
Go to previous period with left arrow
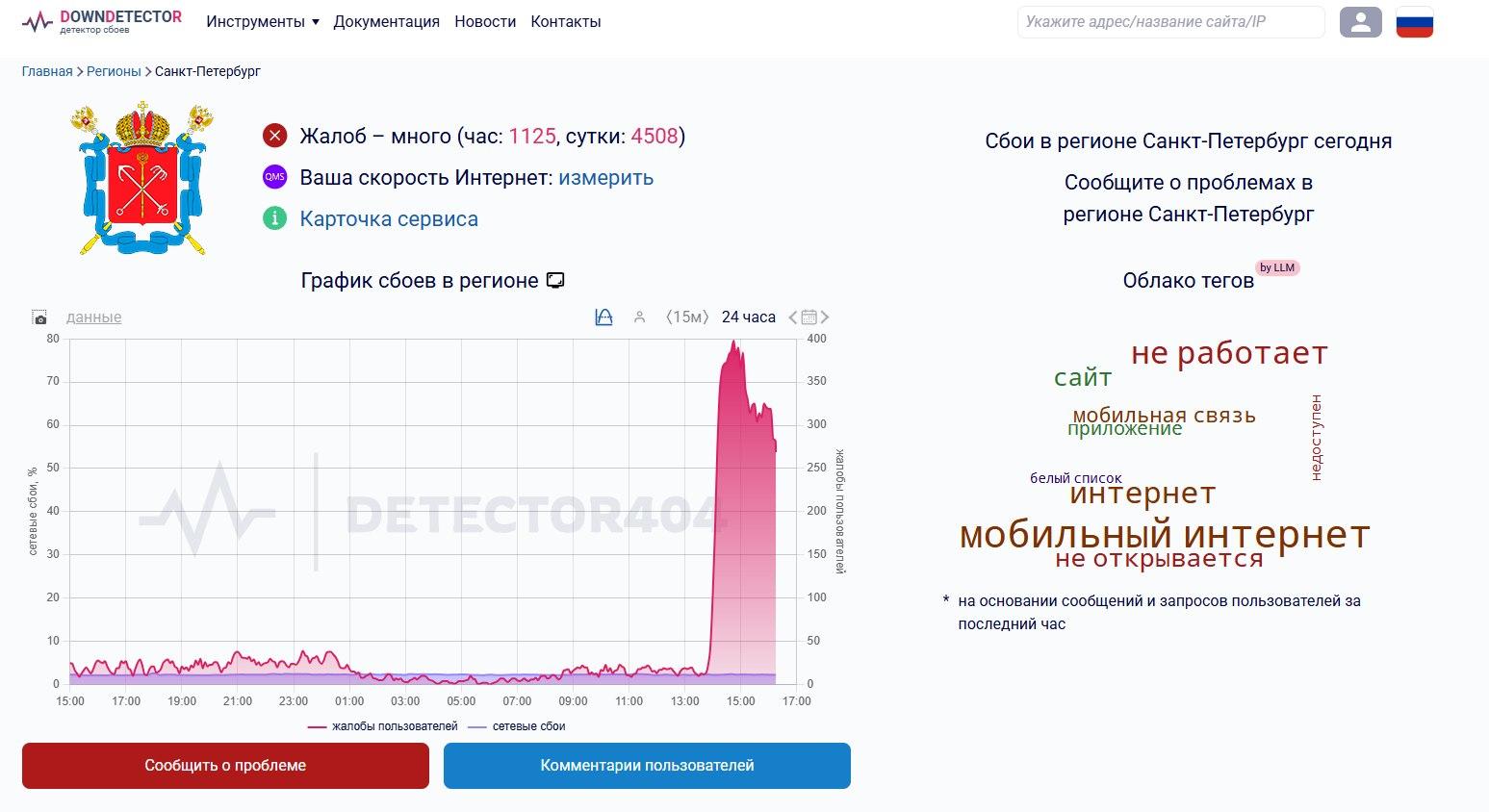pyautogui.click(x=793, y=317)
